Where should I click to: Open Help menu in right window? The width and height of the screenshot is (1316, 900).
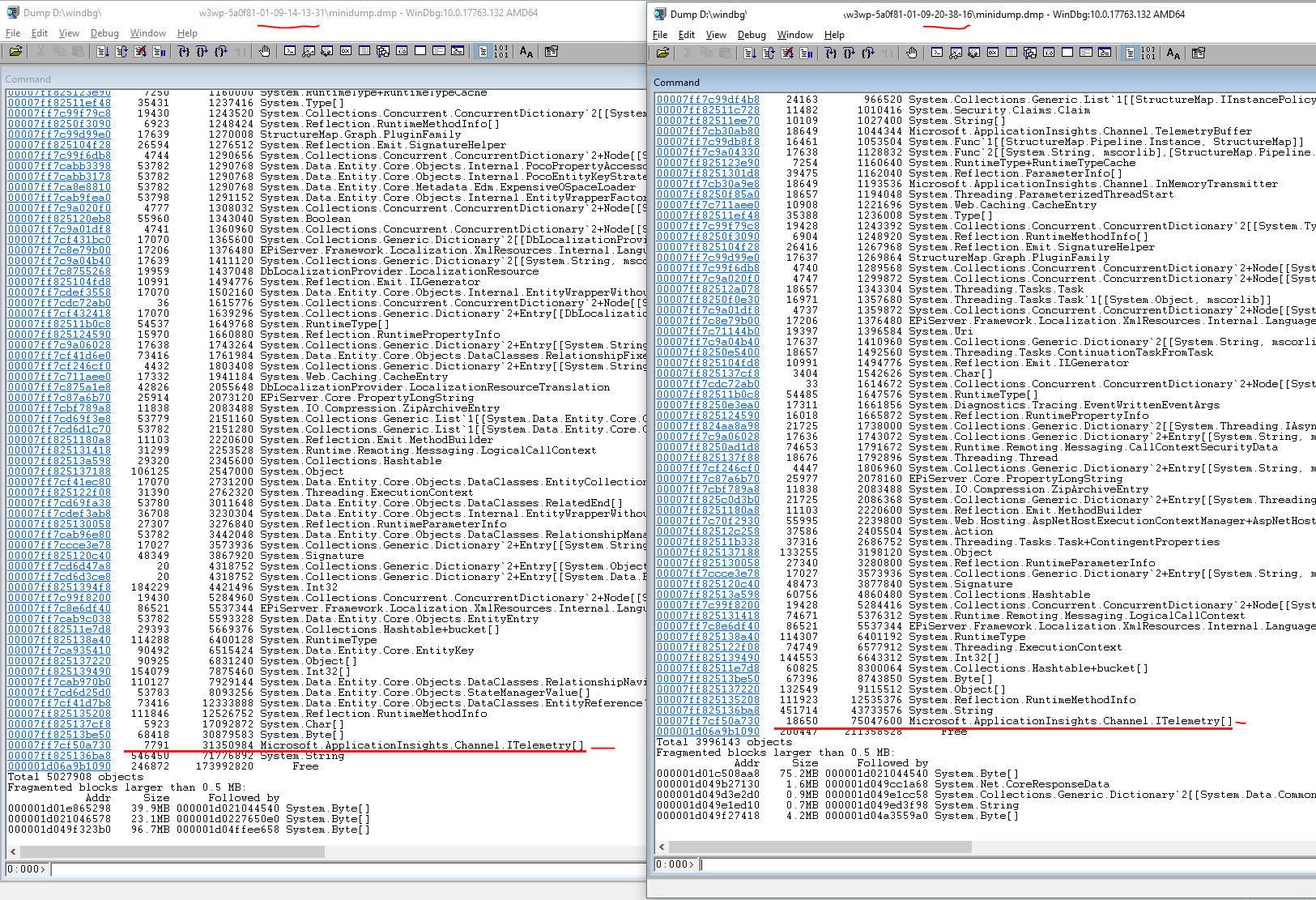[834, 35]
